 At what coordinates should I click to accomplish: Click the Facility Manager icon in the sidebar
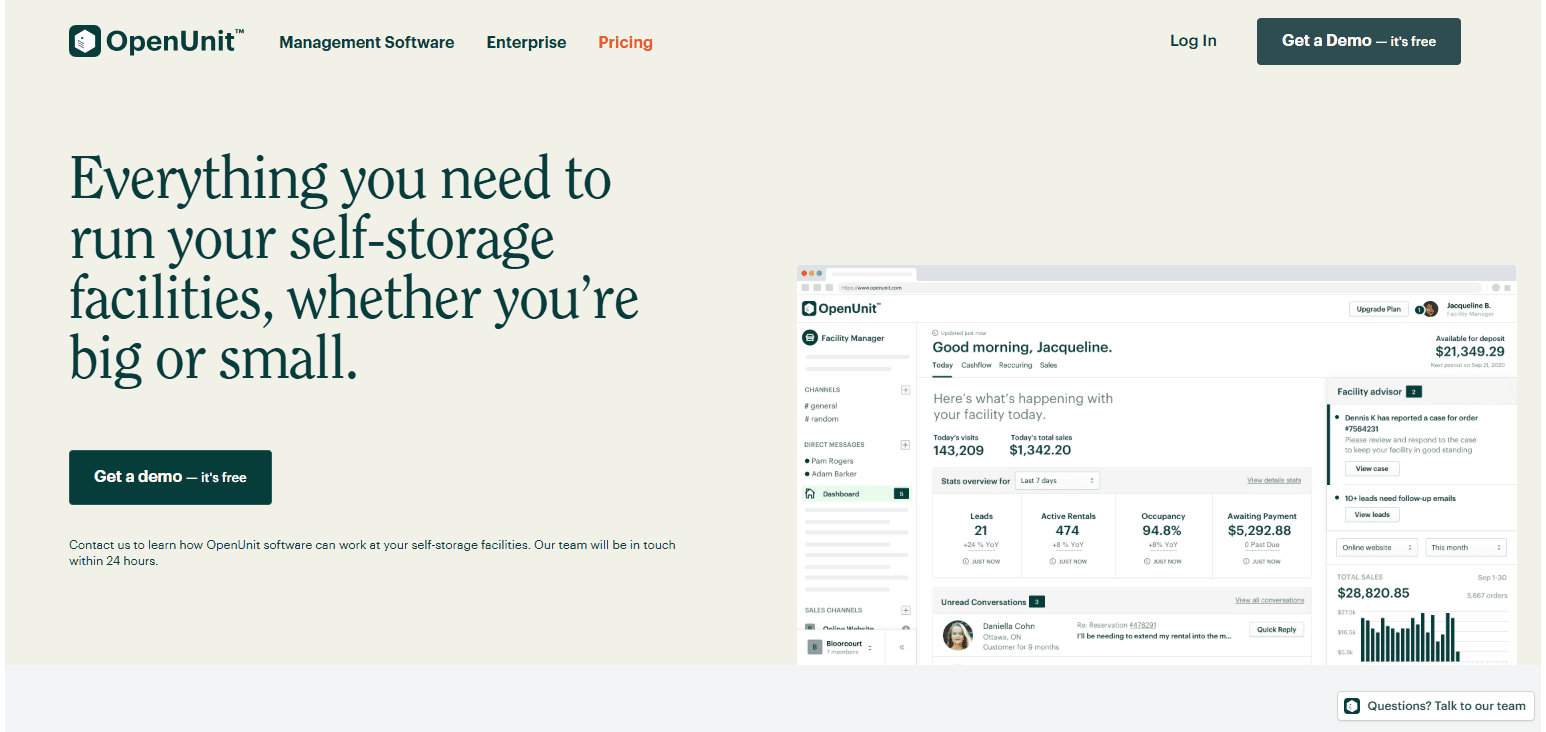pos(810,338)
